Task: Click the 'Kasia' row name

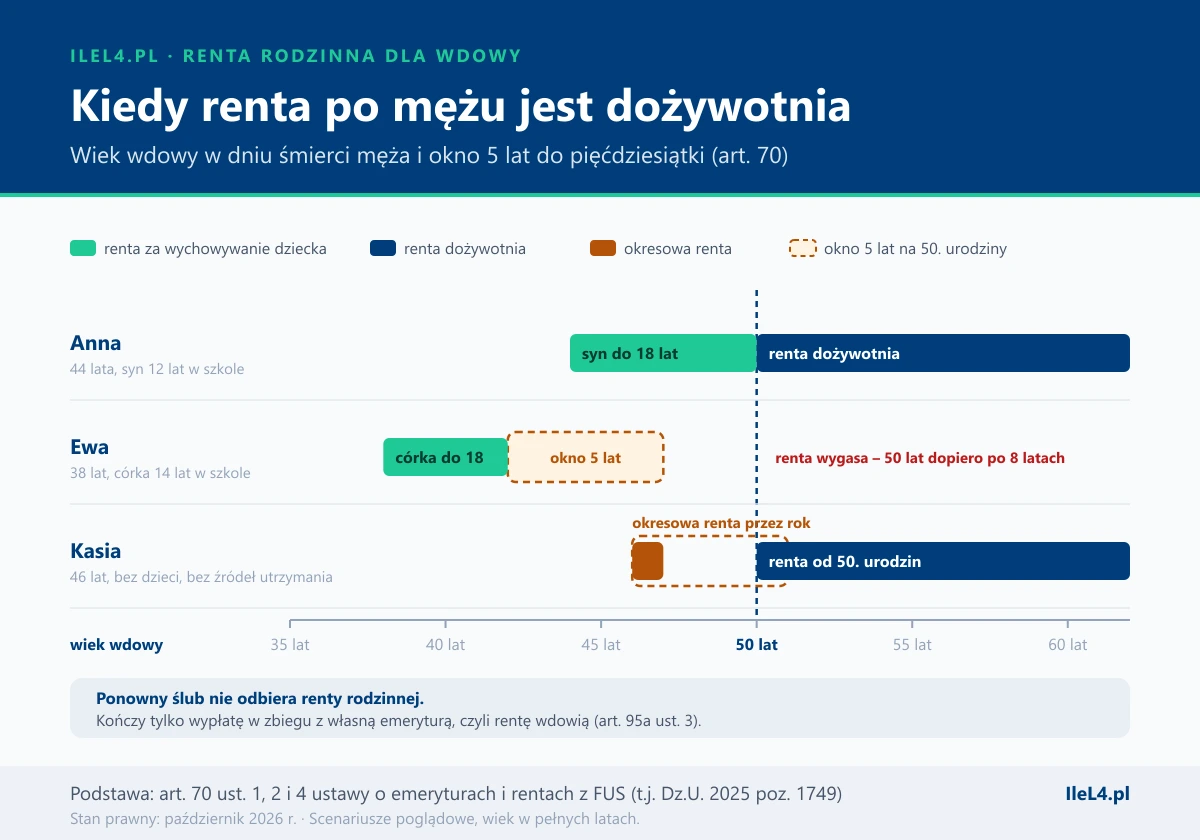Action: [96, 551]
